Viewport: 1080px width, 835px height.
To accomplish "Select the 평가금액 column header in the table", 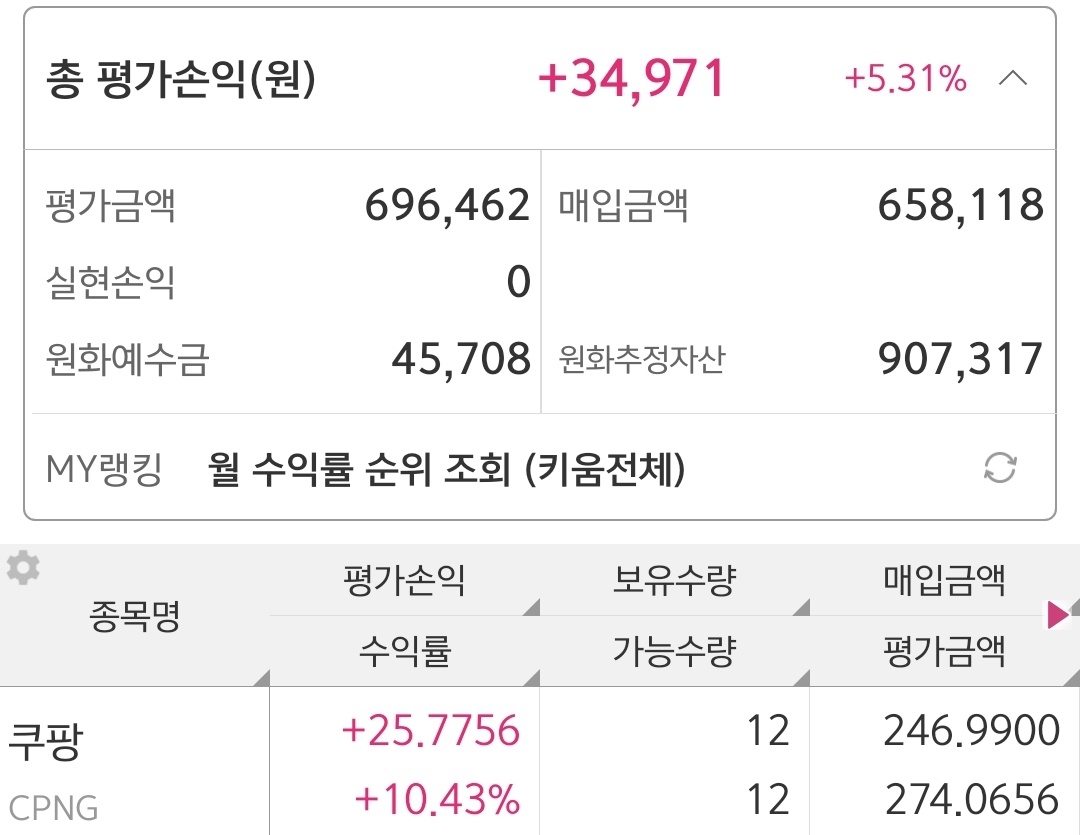I will [x=944, y=652].
